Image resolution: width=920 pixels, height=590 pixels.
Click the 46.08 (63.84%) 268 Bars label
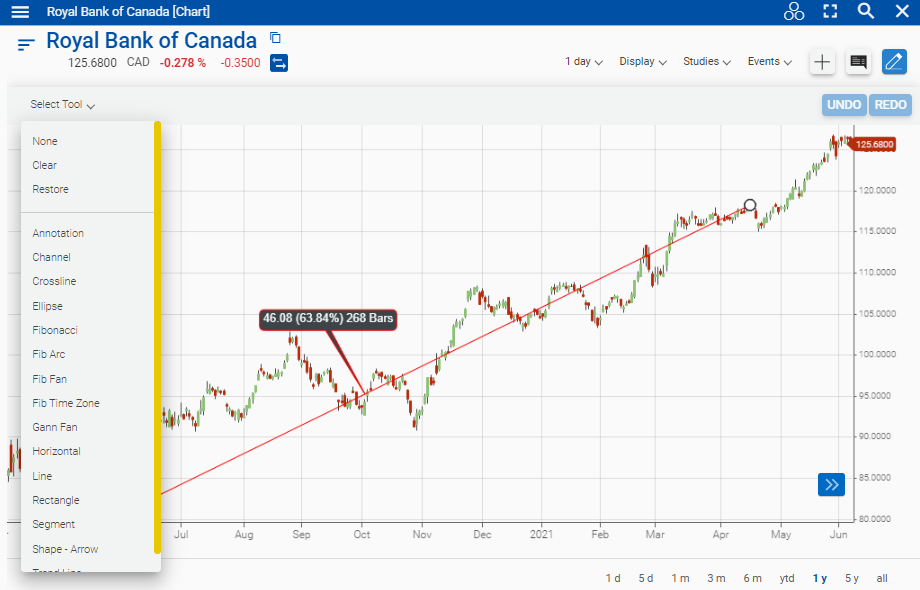[x=328, y=318]
